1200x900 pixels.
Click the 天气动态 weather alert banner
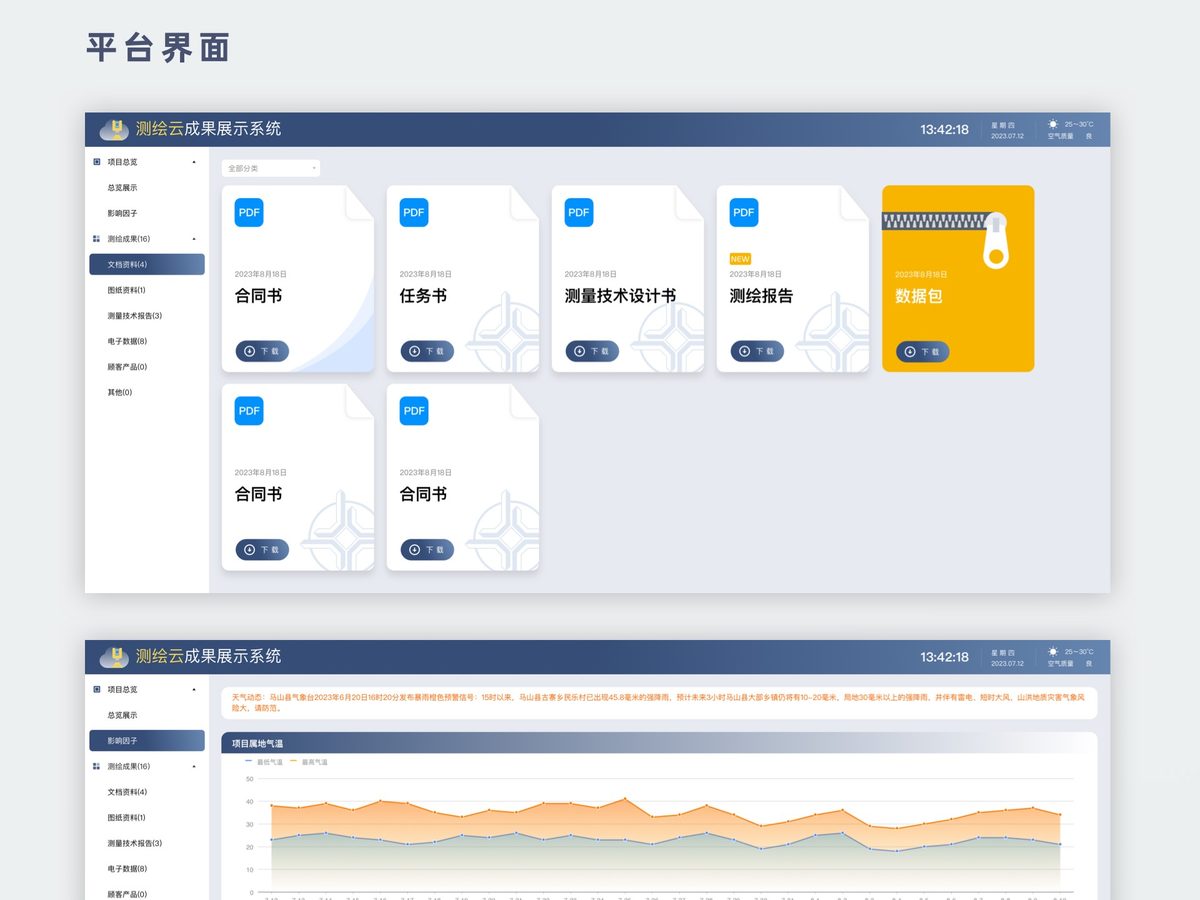pyautogui.click(x=659, y=703)
